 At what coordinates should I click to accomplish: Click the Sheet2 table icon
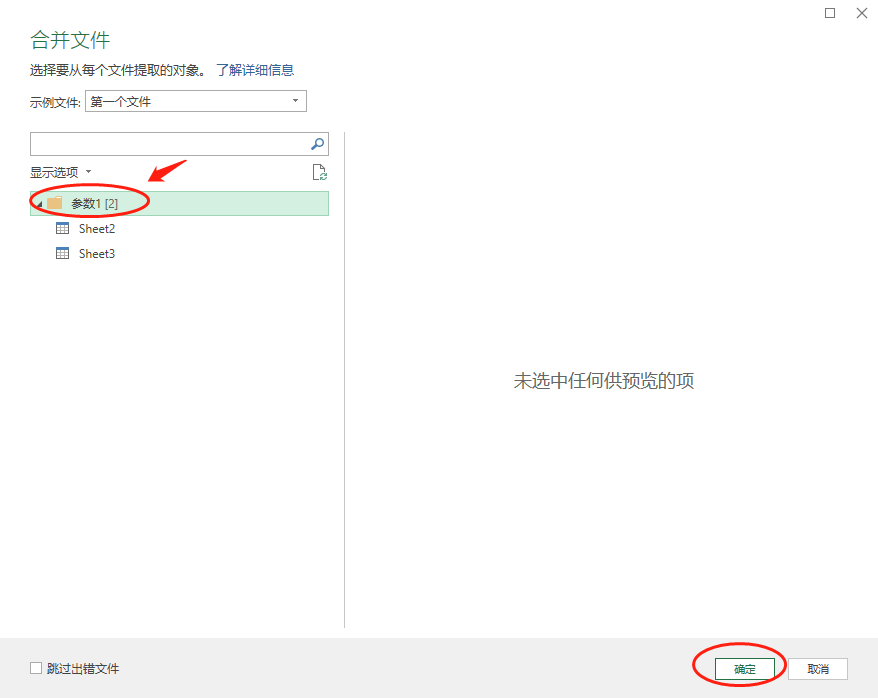click(x=62, y=228)
